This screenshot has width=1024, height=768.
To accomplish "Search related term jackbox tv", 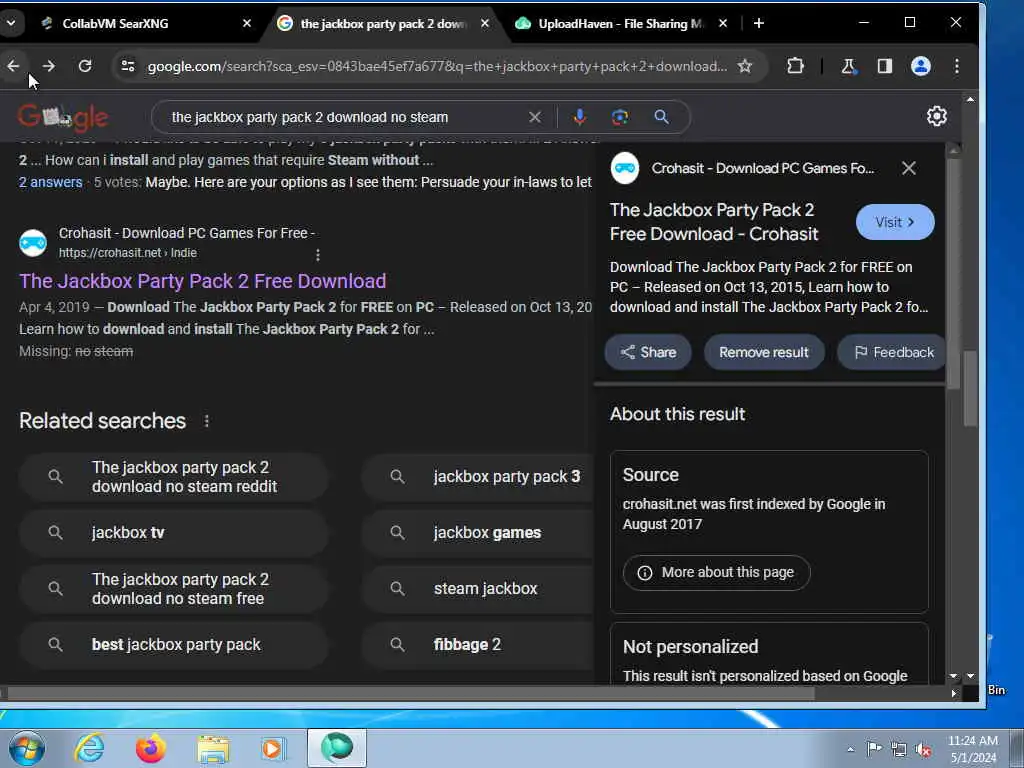I will tap(173, 533).
